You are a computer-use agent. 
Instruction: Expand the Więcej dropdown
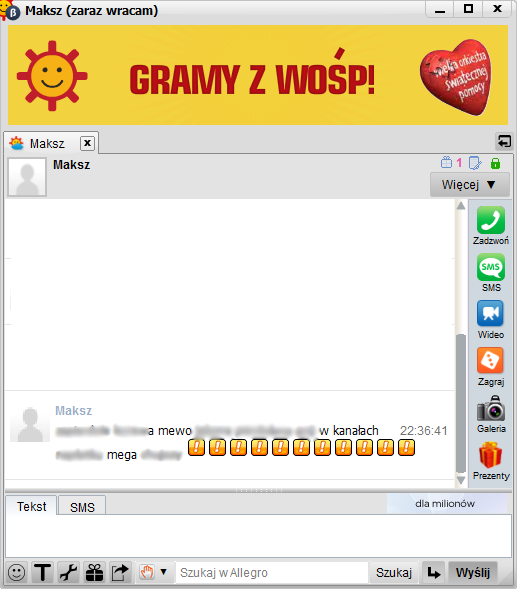470,185
